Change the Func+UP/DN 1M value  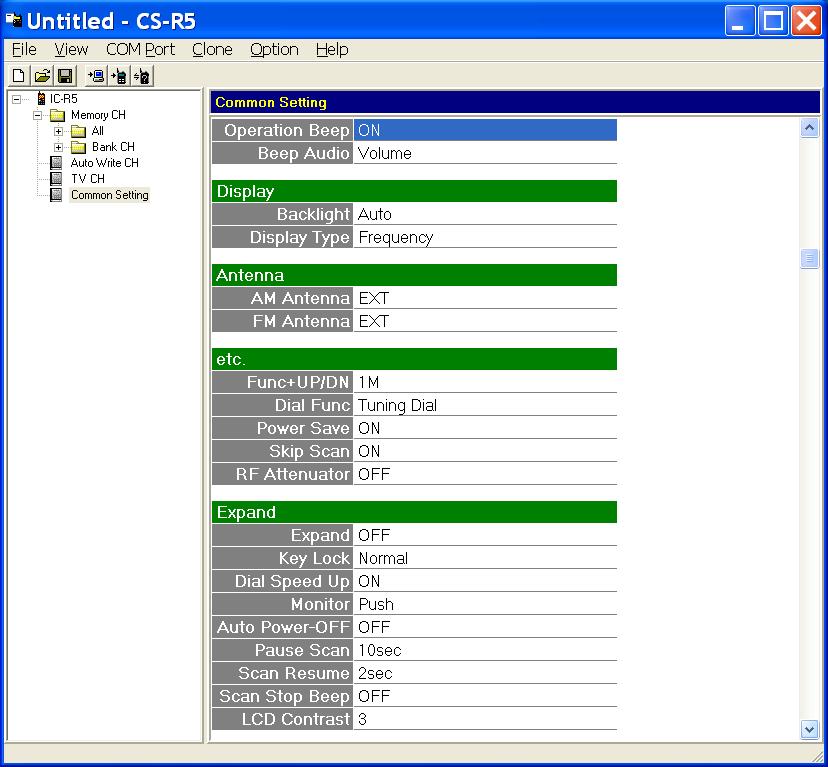[x=485, y=382]
